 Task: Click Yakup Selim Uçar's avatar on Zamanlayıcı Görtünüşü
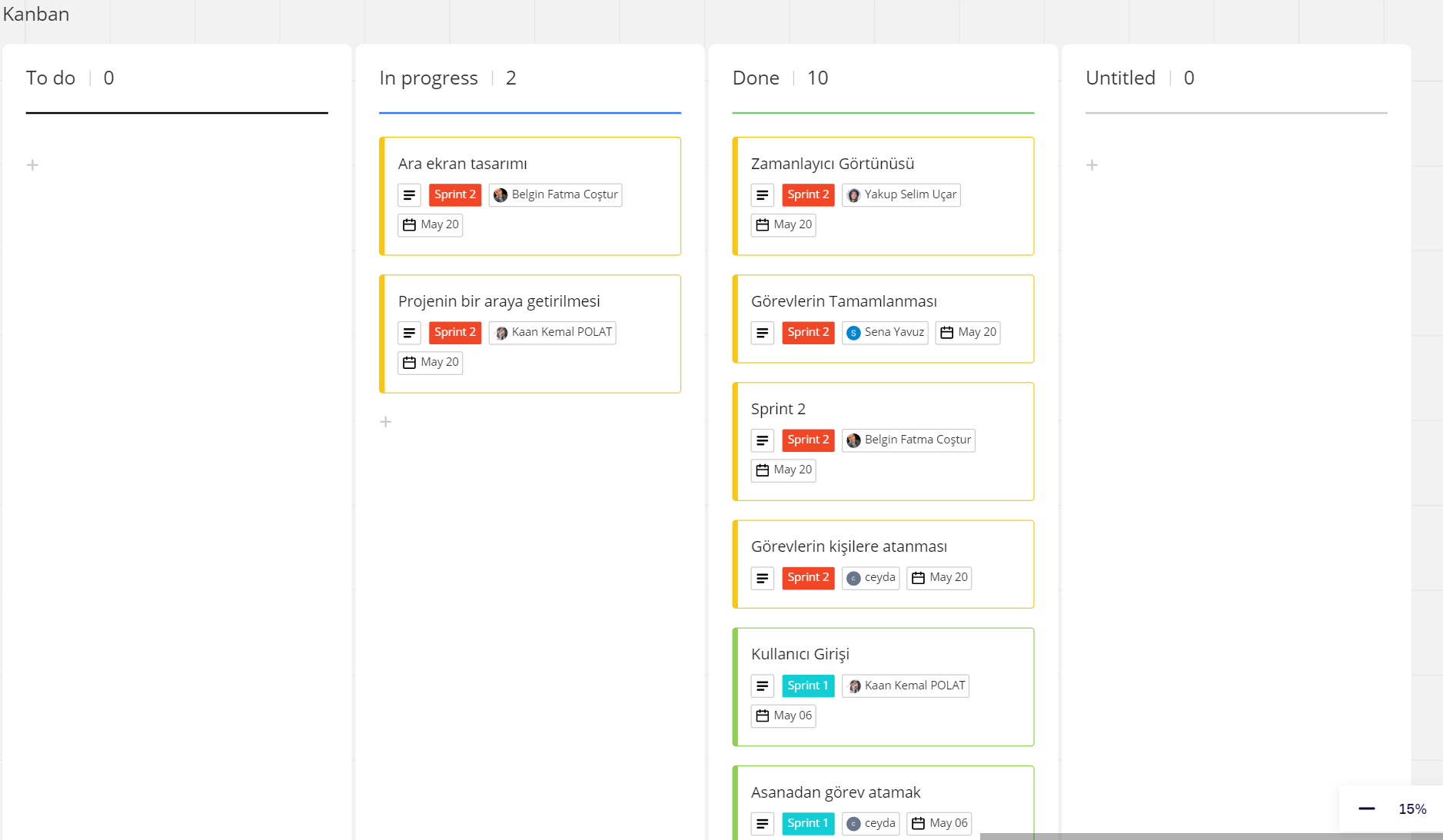853,194
